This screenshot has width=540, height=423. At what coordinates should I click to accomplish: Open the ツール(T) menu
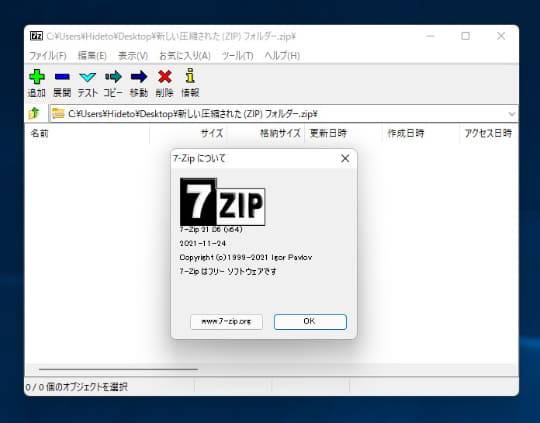(x=238, y=55)
